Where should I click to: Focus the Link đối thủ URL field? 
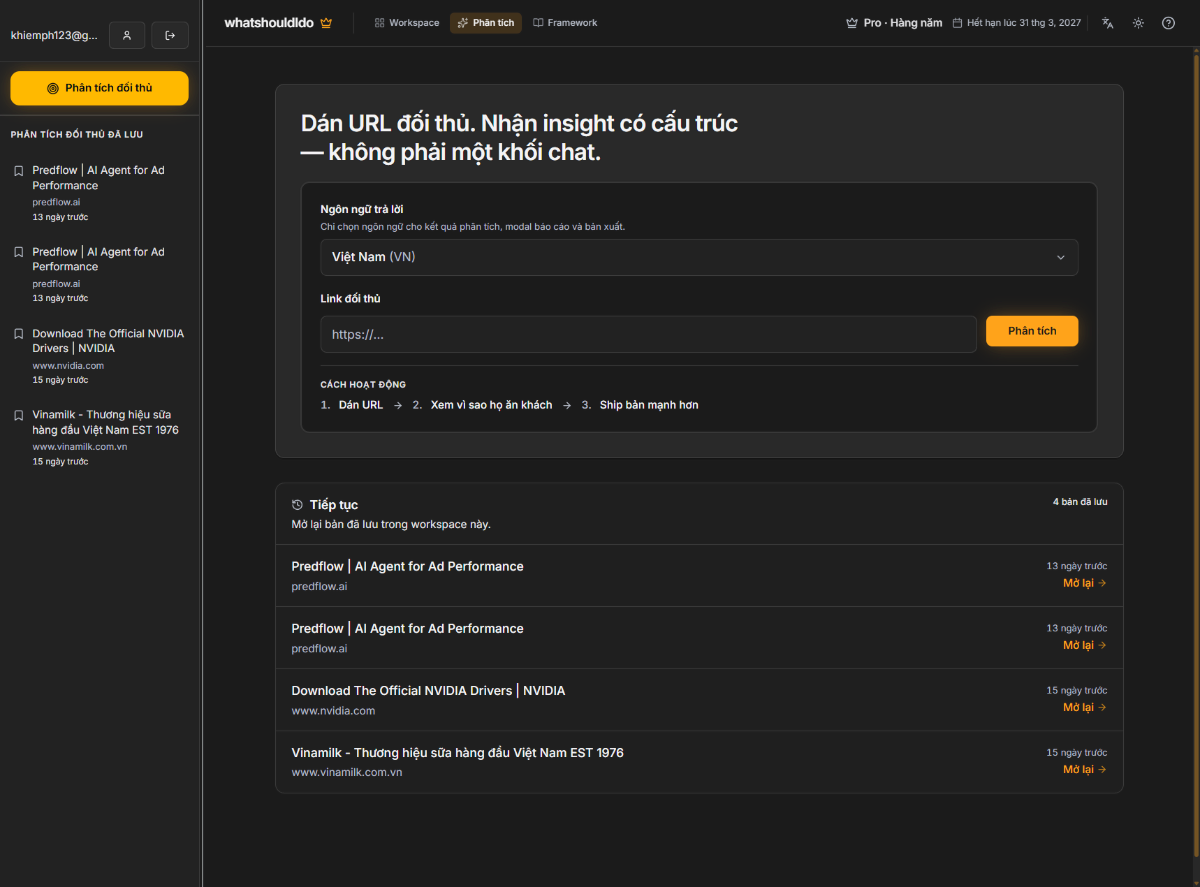648,334
